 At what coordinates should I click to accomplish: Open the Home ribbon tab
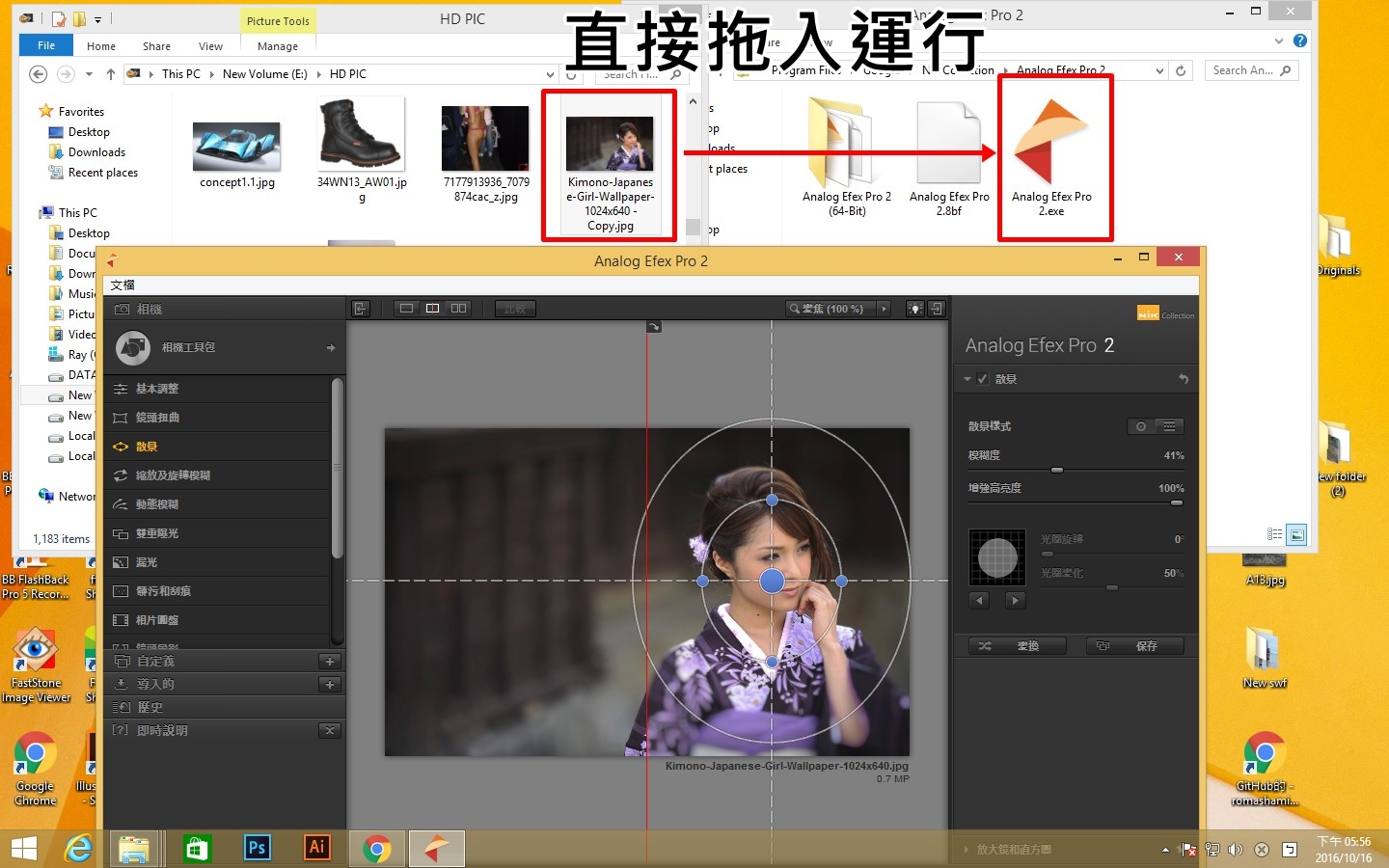tap(101, 46)
